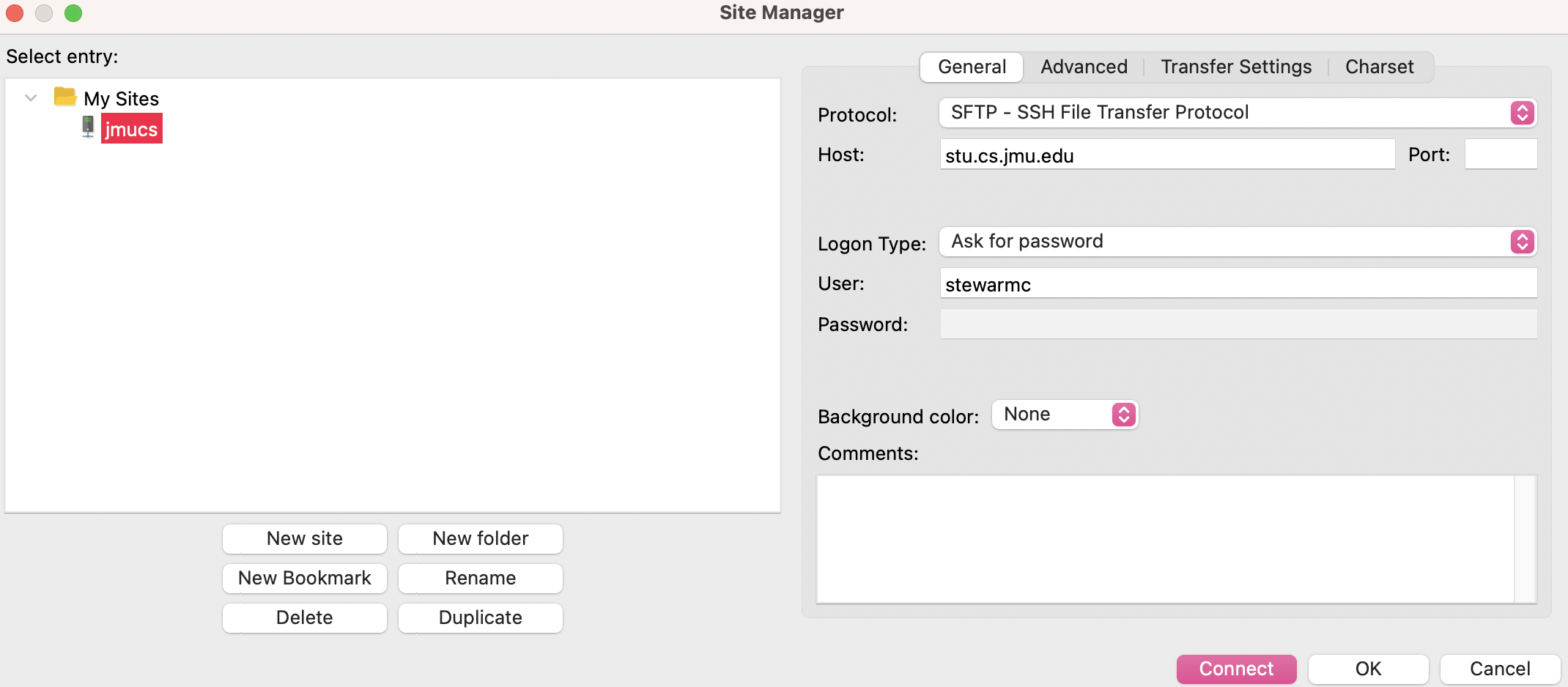Select the Charset tab
Screen dimensions: 1568x687
(1379, 67)
